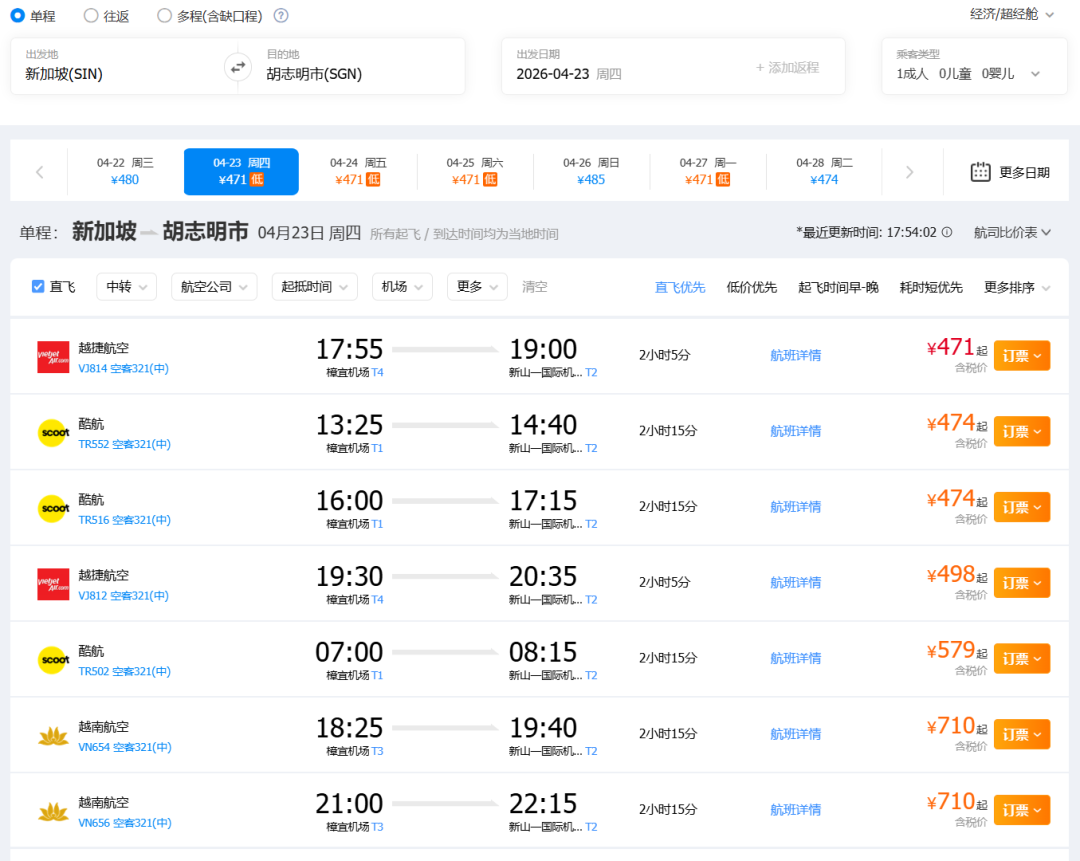Go to previous dates with left arrow
This screenshot has height=861, width=1080.
[40, 172]
